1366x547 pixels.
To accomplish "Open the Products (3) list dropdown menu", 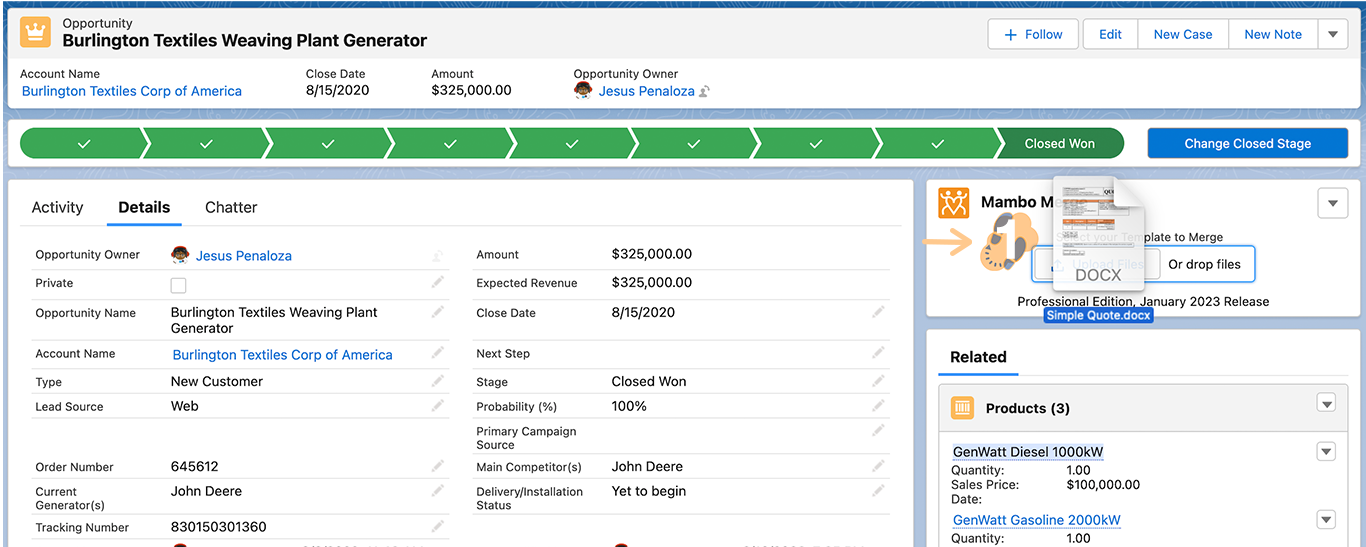I will [1326, 404].
